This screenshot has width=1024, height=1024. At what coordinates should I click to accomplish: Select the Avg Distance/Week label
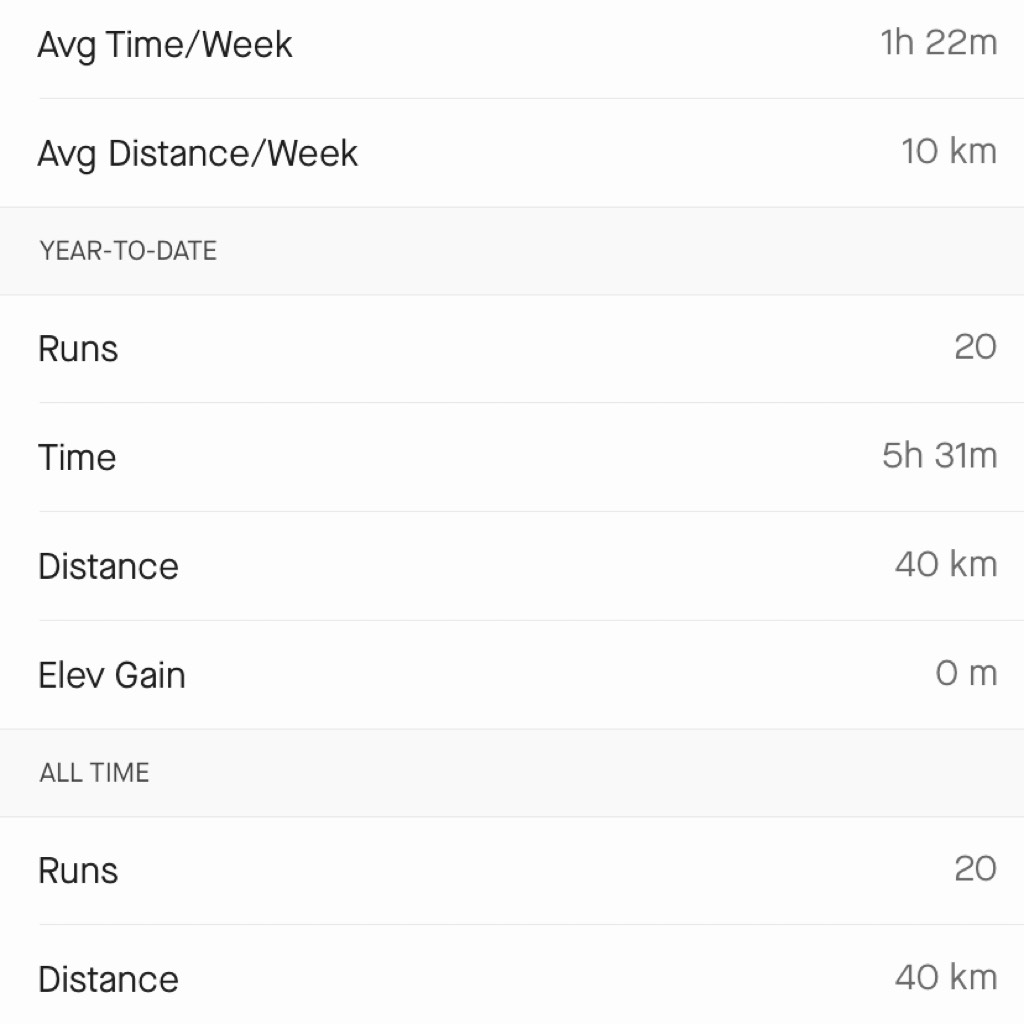click(197, 155)
